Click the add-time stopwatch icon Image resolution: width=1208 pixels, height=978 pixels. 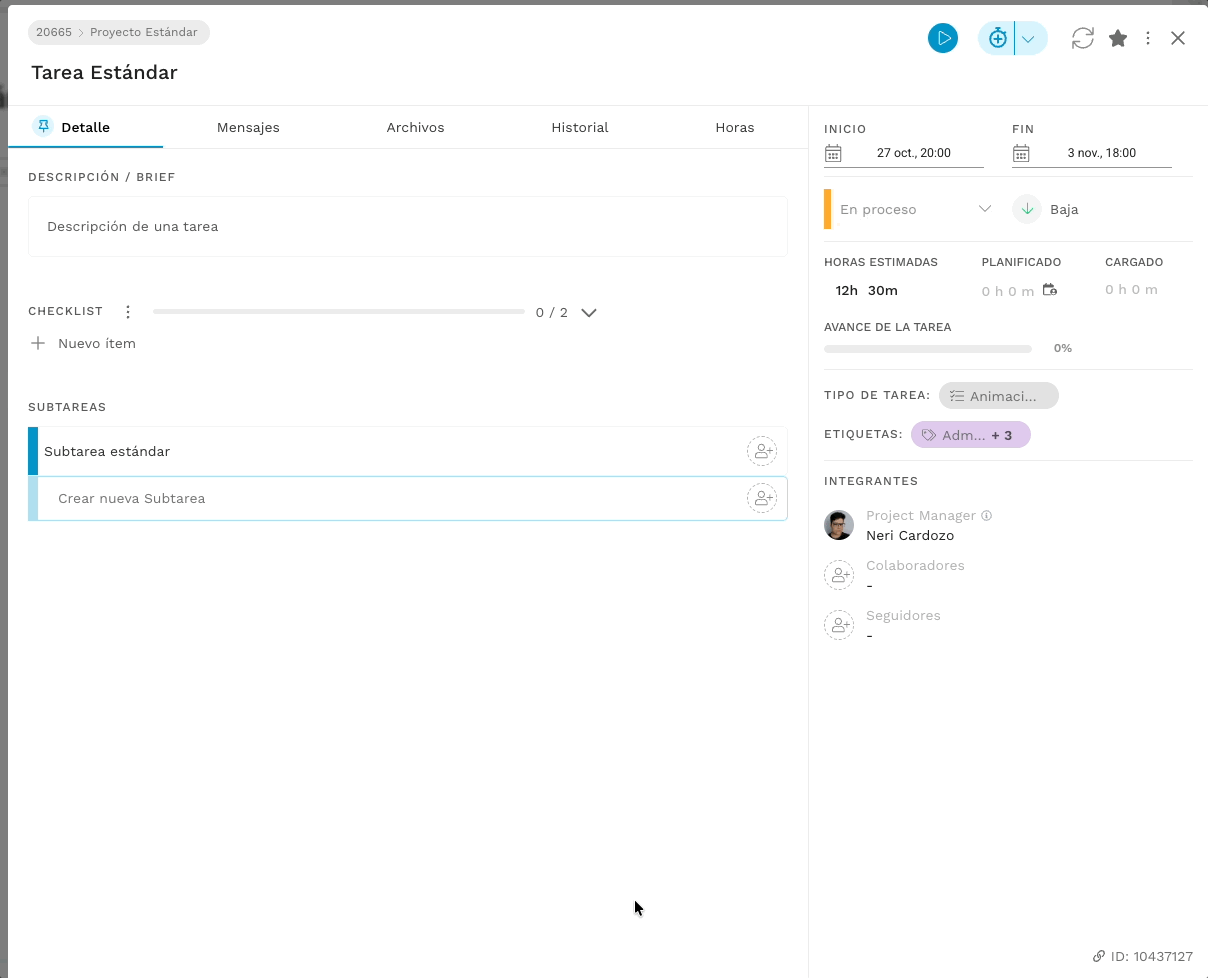point(997,38)
